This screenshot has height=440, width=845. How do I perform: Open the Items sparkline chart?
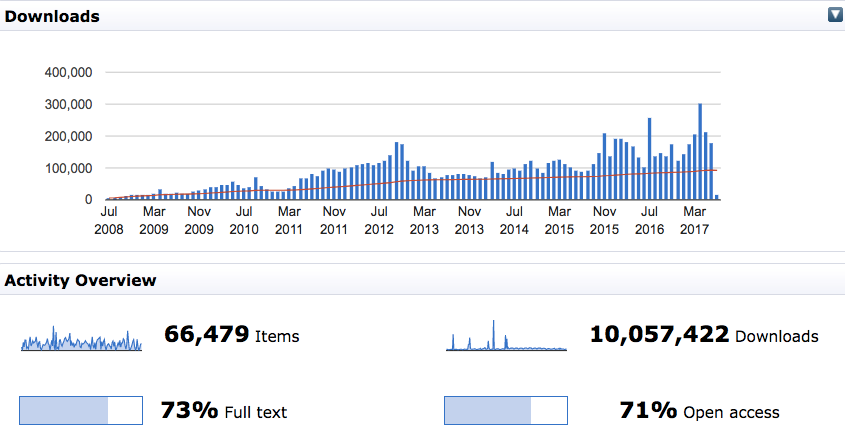pos(81,338)
